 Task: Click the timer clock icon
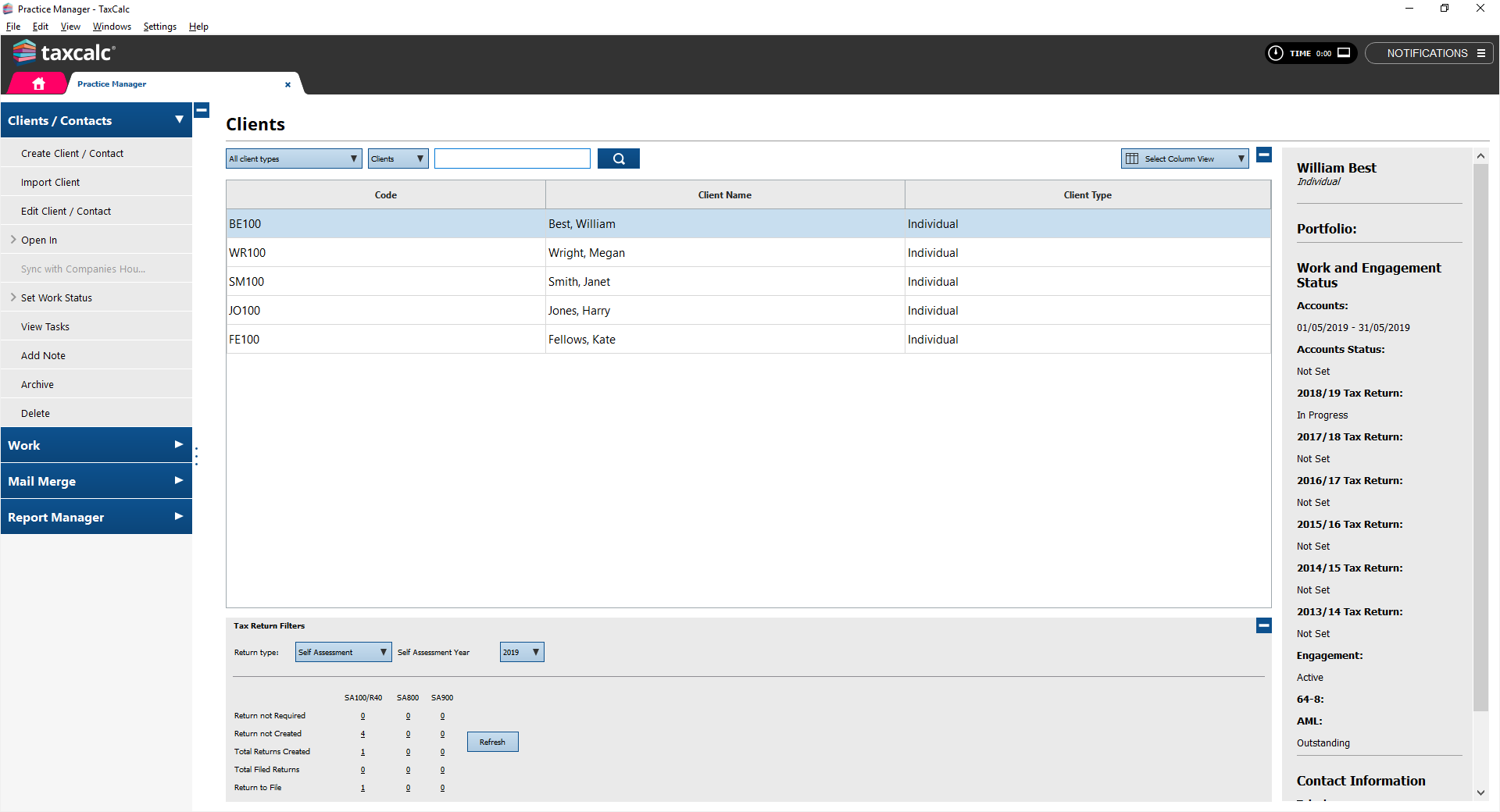coord(1276,53)
